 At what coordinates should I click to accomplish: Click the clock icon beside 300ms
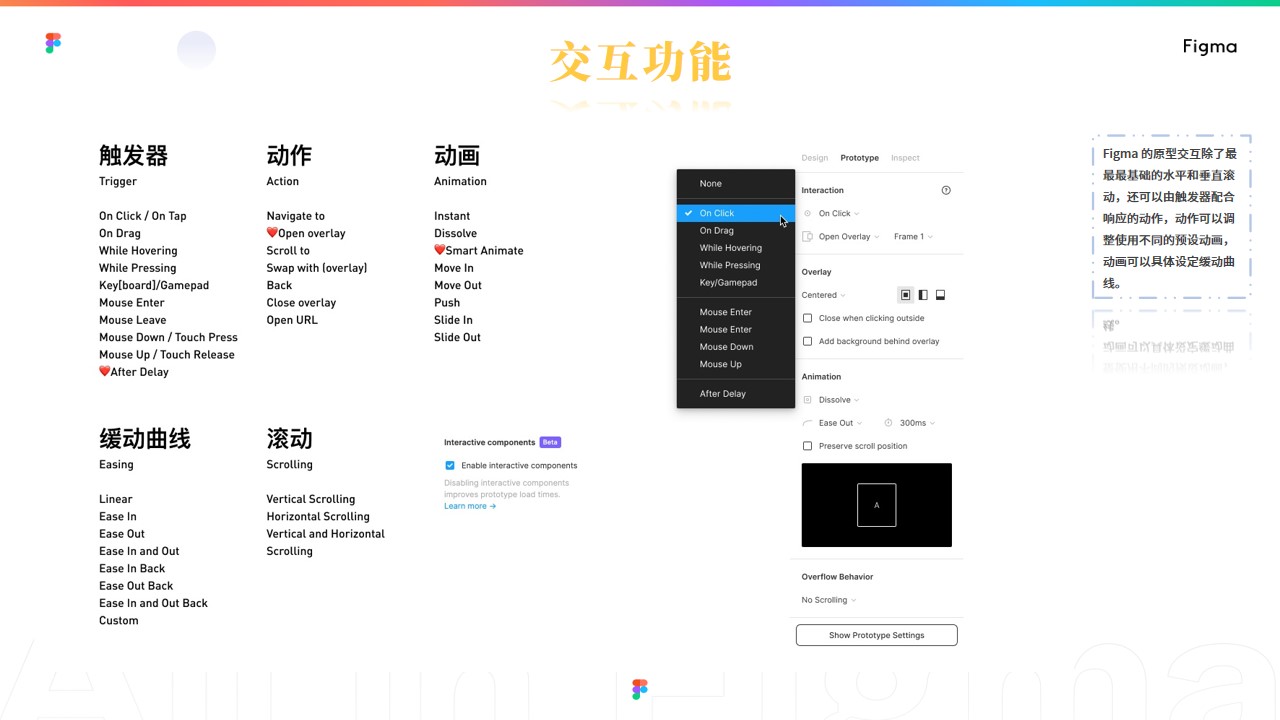pyautogui.click(x=887, y=423)
